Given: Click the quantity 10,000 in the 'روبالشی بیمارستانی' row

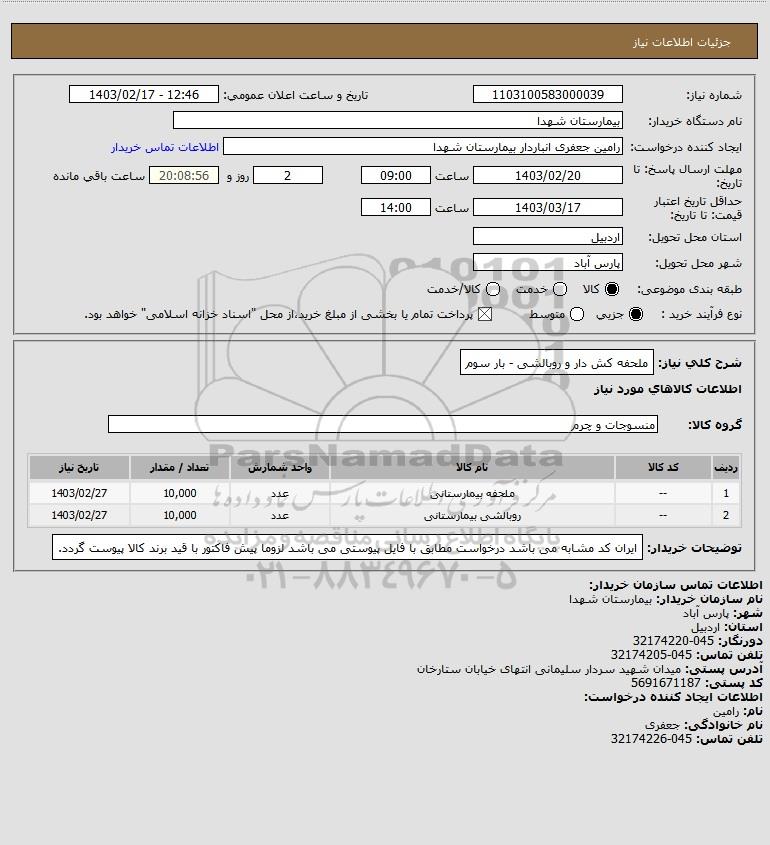Looking at the screenshot, I should pos(179,515).
